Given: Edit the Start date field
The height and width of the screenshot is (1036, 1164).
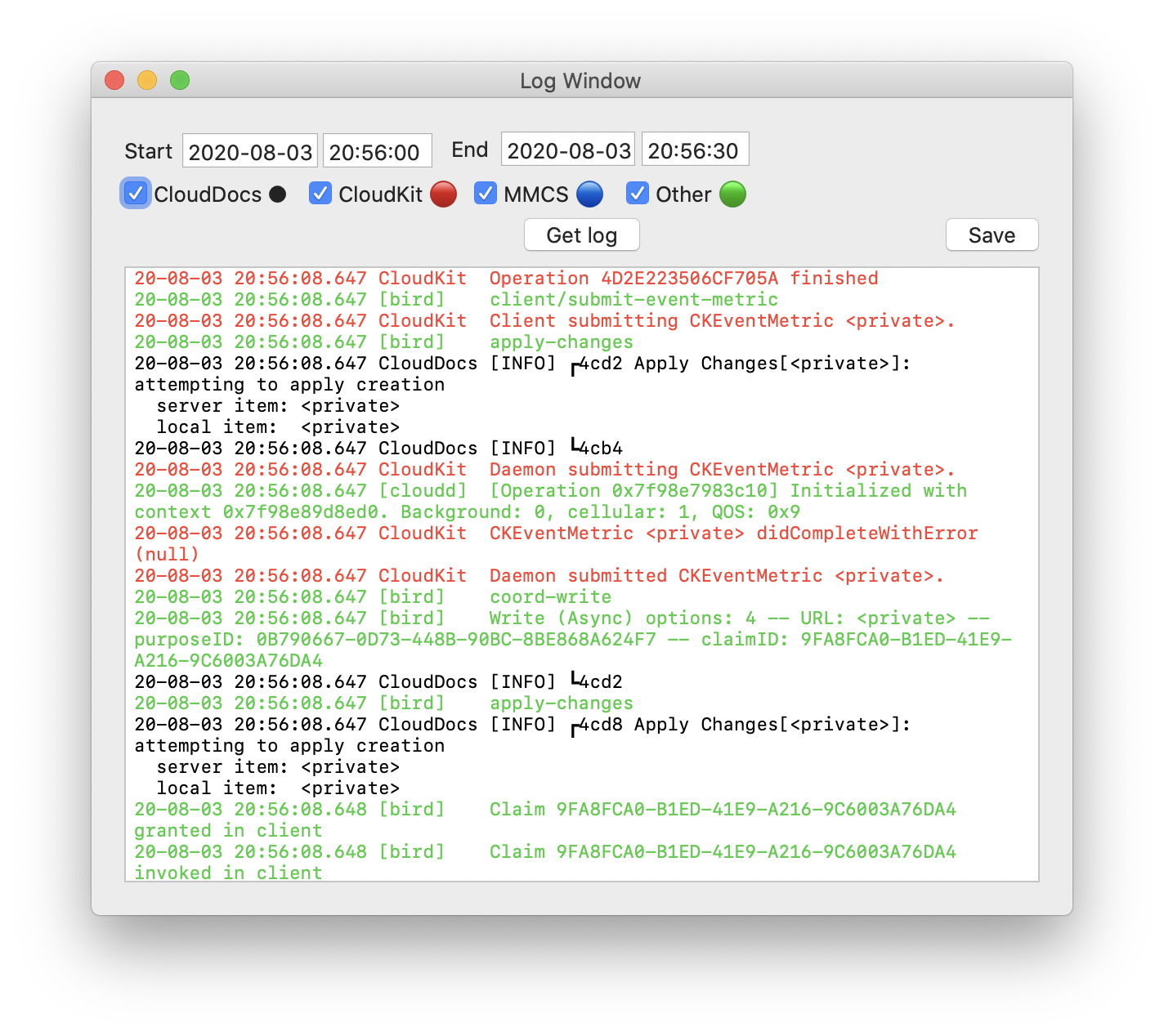Looking at the screenshot, I should (250, 152).
